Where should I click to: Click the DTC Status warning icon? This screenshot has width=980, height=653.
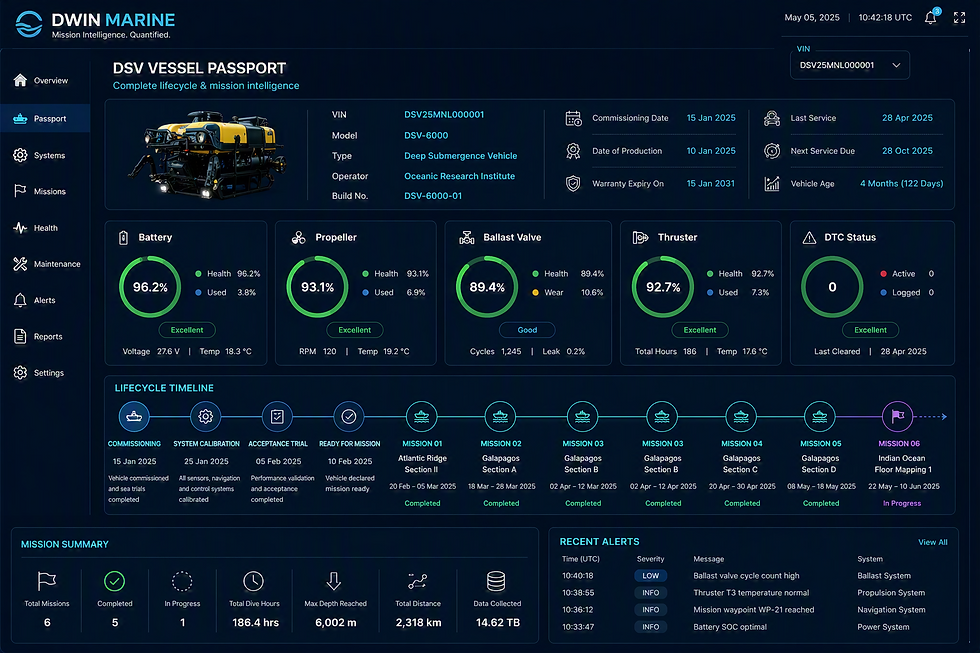tap(809, 237)
